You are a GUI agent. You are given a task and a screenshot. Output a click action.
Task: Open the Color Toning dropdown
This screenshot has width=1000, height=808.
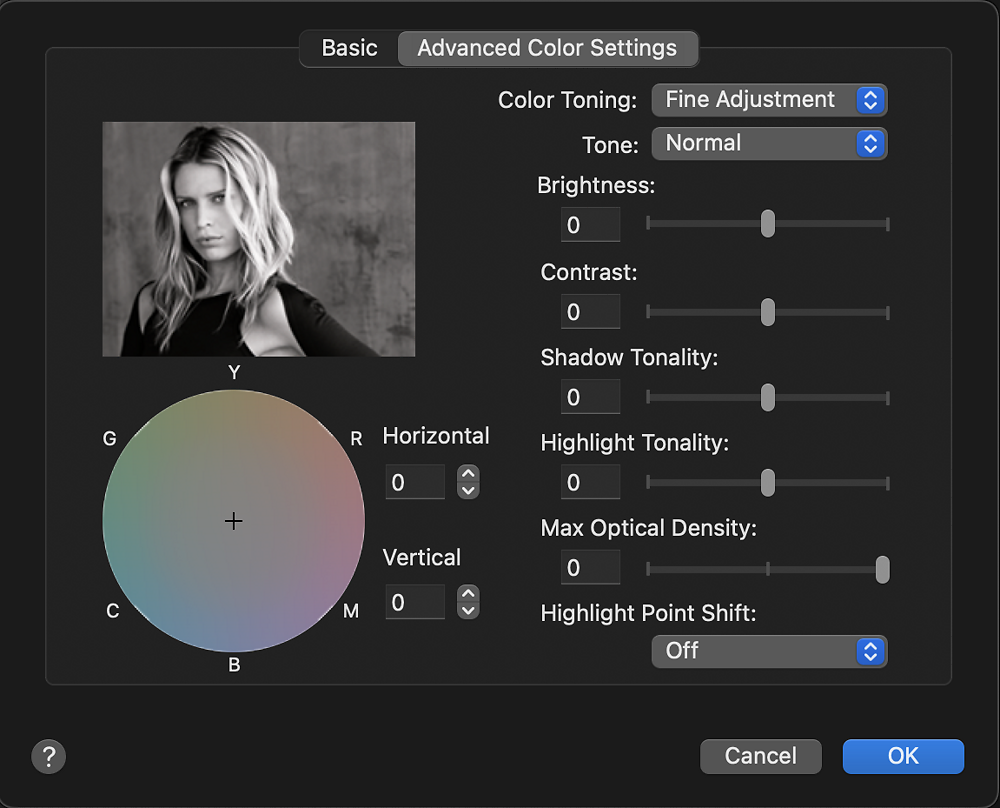(769, 99)
